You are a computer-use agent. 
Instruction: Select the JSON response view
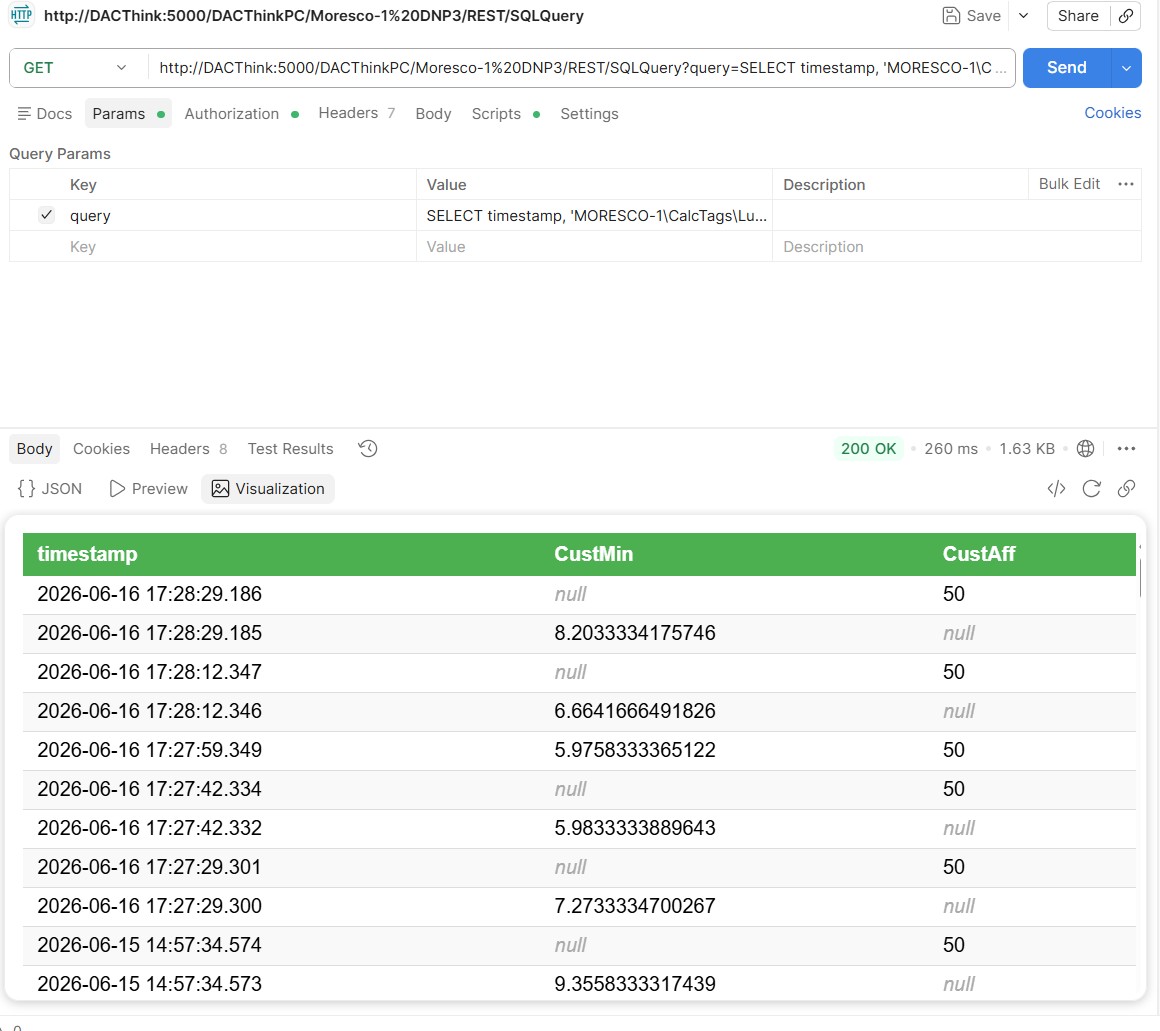tap(50, 489)
